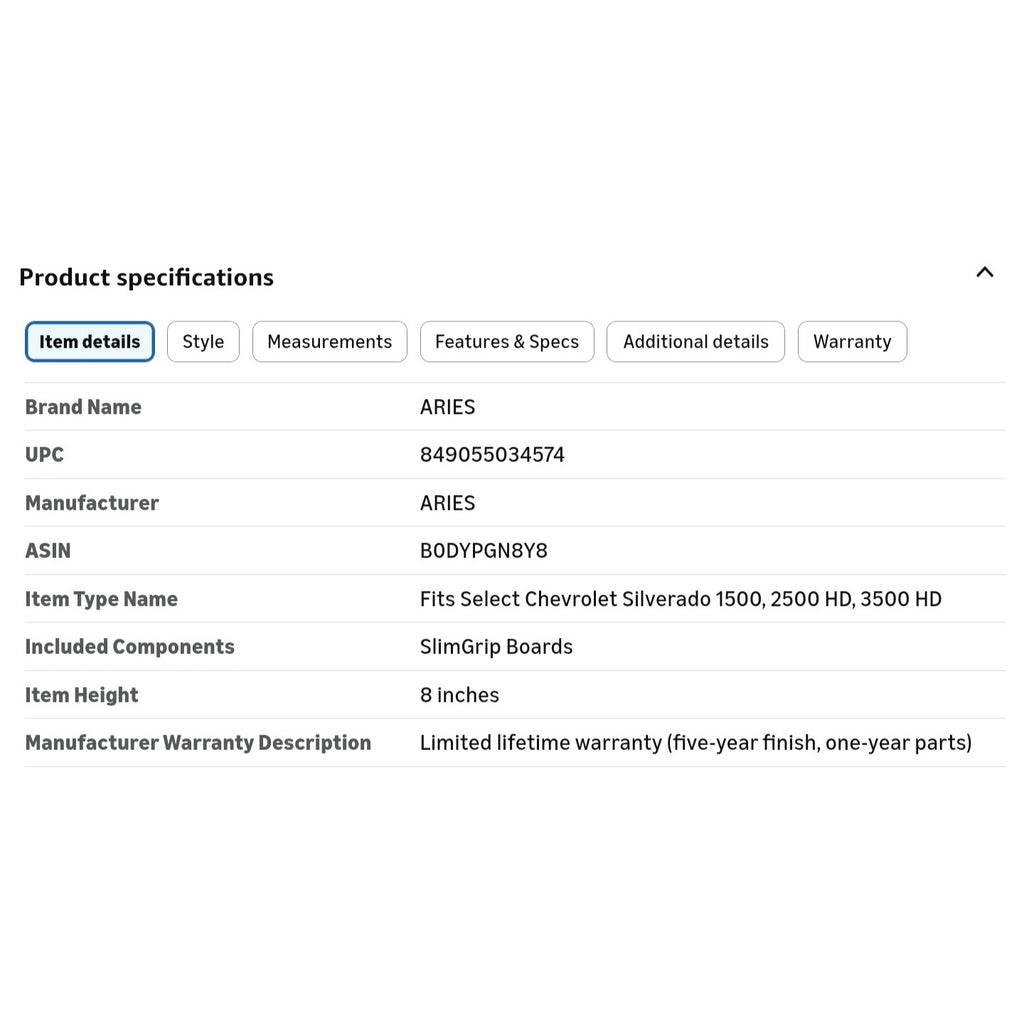Click the ARIES value in the Manufacturer row
Screen dimensions: 1024x1024
pyautogui.click(x=447, y=503)
